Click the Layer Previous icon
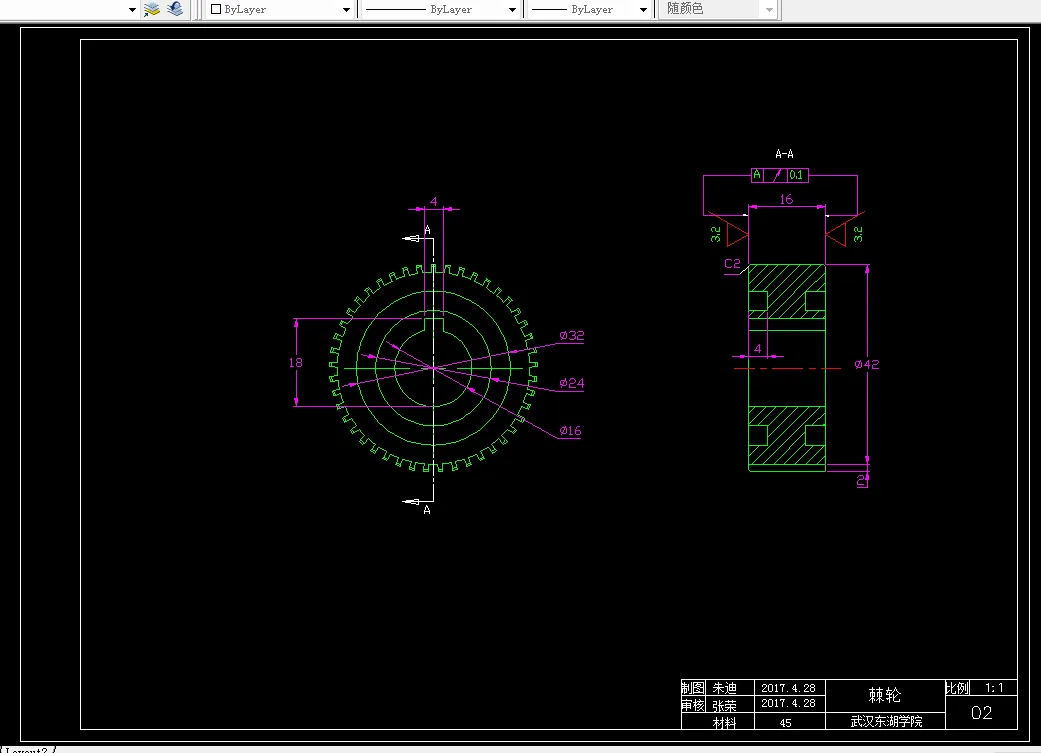The height and width of the screenshot is (753, 1041). click(175, 9)
